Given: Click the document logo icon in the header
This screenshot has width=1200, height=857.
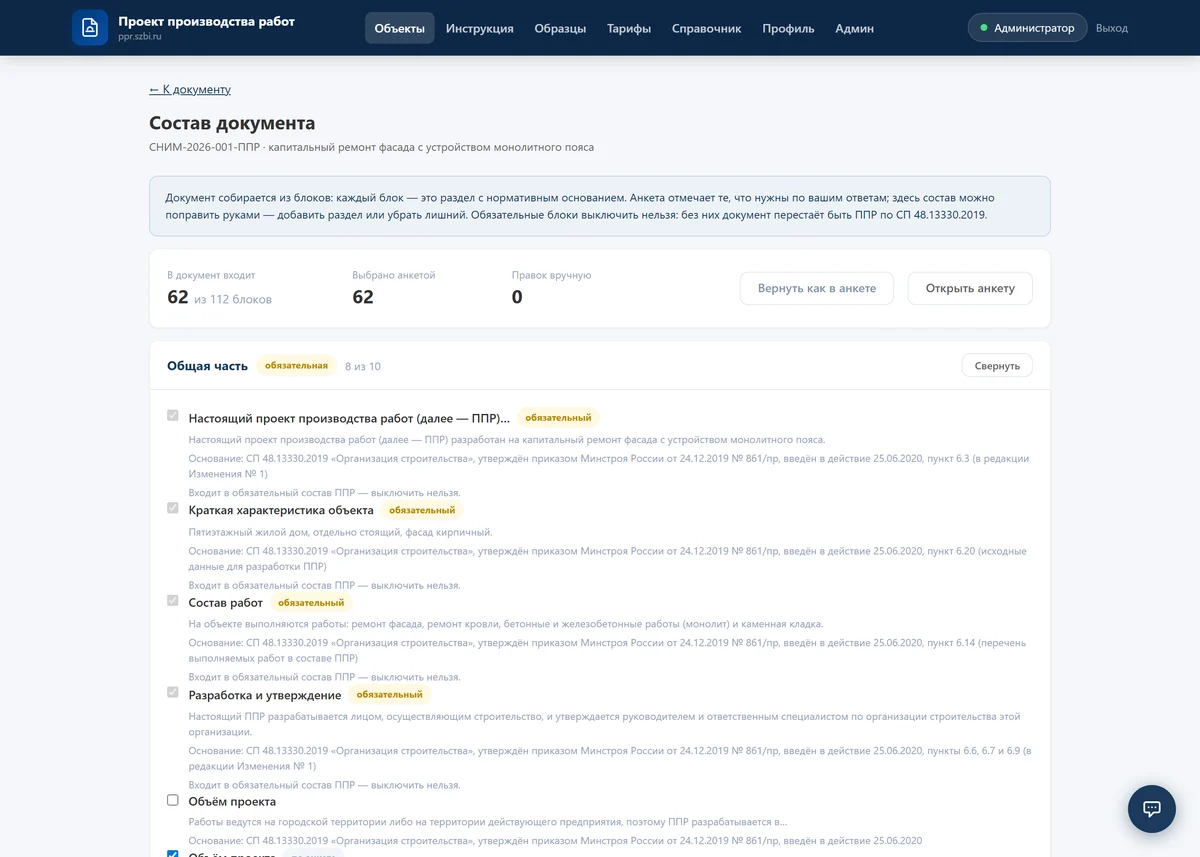Looking at the screenshot, I should 90,28.
